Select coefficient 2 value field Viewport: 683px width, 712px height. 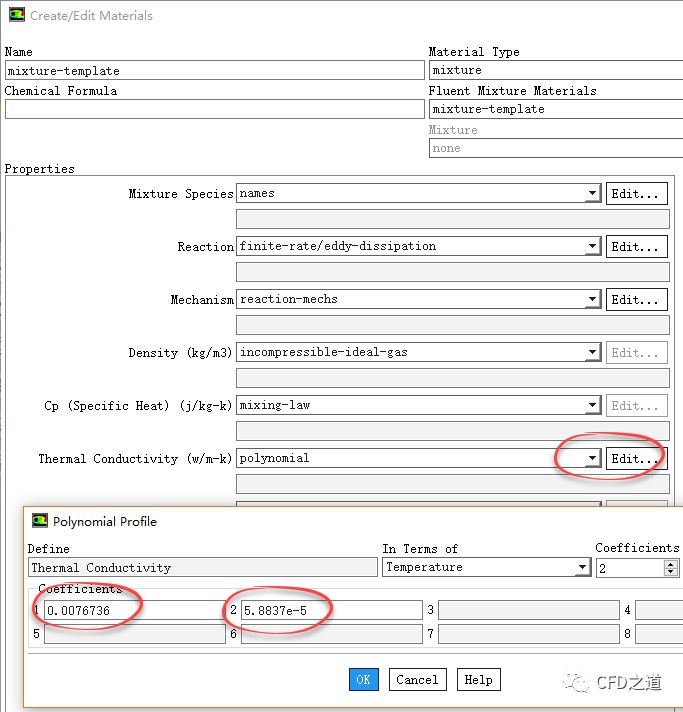[330, 610]
